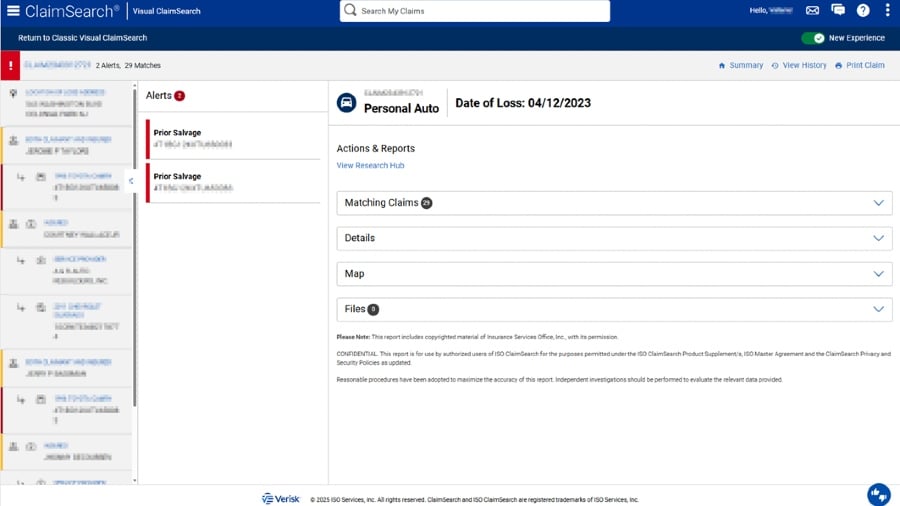Click the vehicle icon beside Chevrolet entry

point(41,308)
